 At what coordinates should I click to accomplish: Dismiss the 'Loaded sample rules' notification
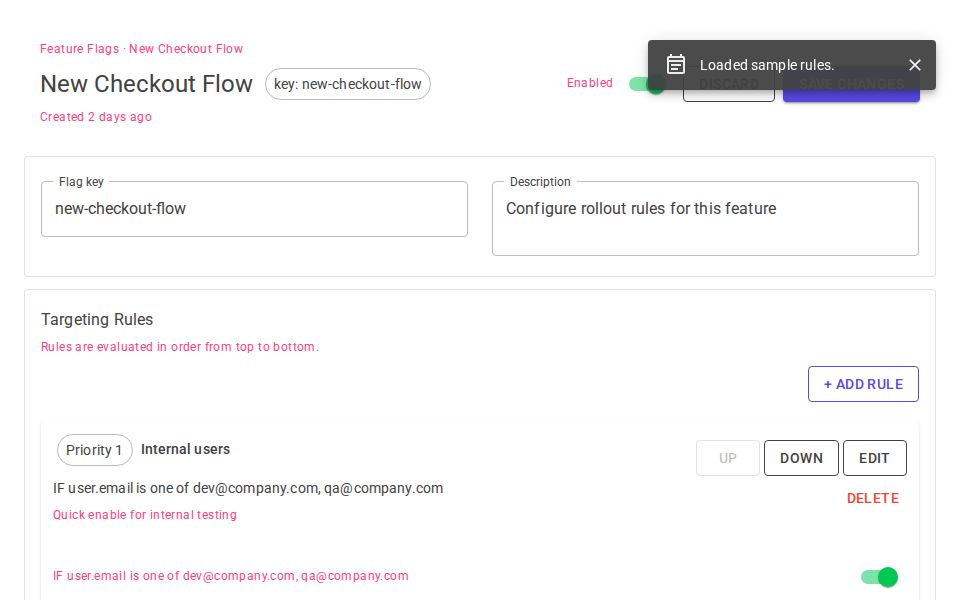(914, 65)
